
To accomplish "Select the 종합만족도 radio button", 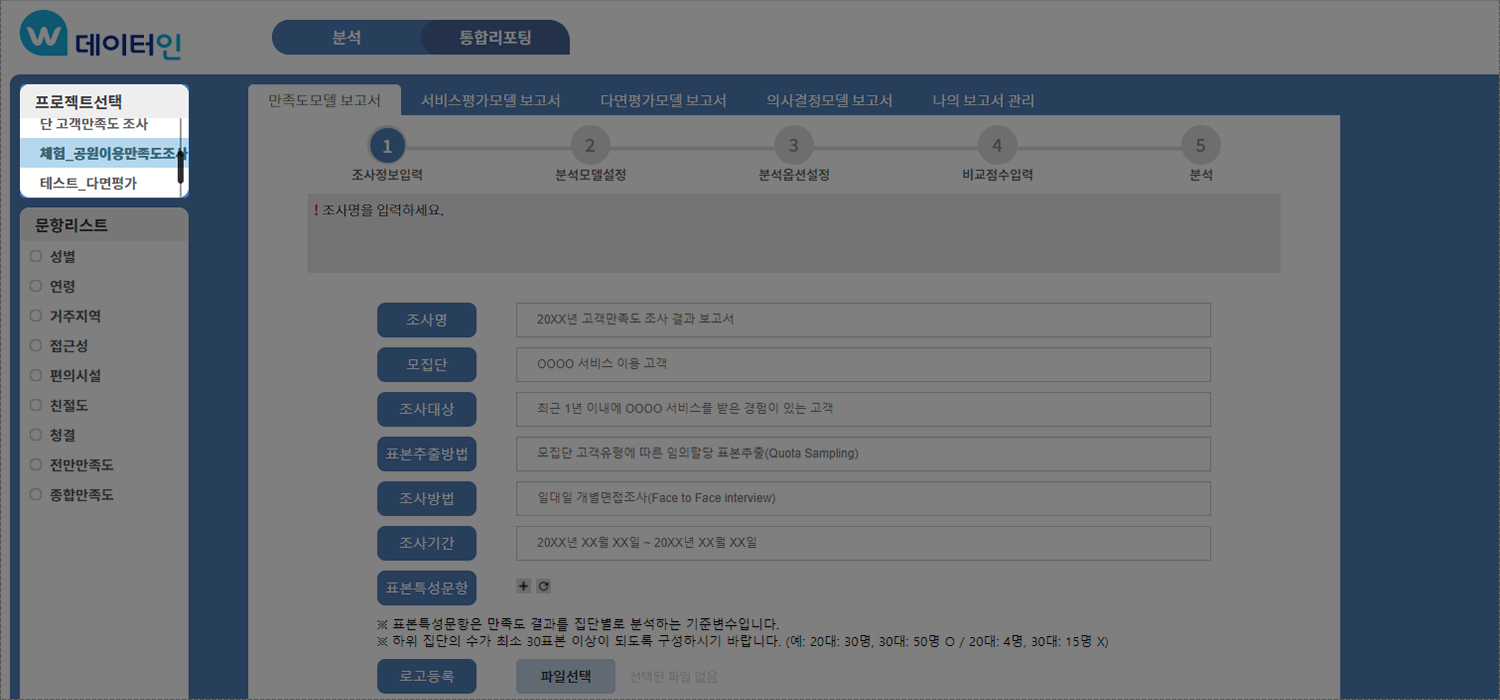I will click(x=36, y=495).
